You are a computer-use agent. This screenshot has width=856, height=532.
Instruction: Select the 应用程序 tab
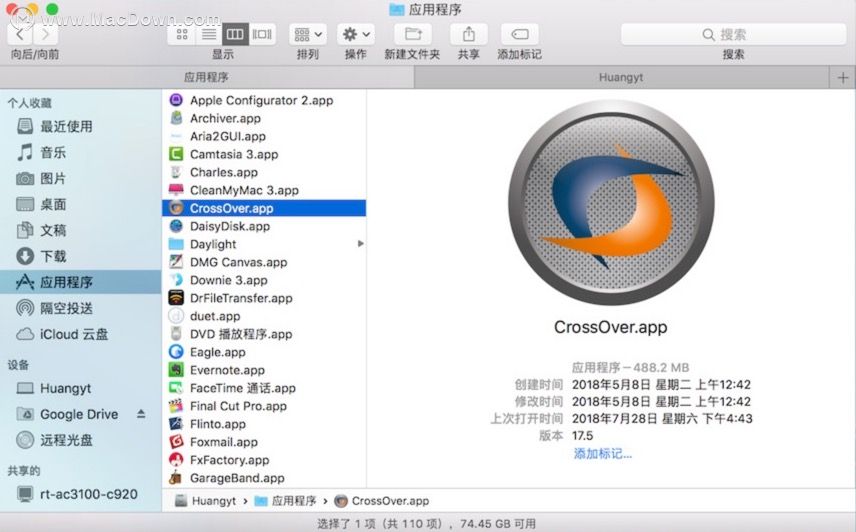pyautogui.click(x=206, y=77)
